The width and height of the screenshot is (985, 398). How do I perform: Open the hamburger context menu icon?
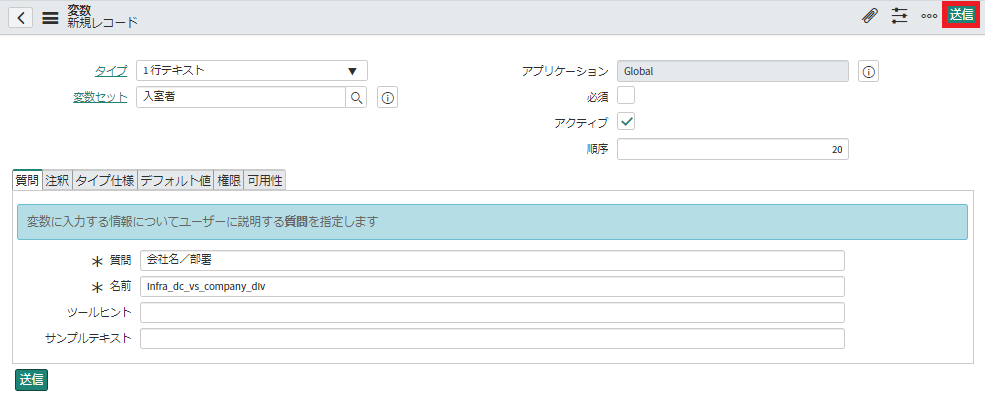pyautogui.click(x=50, y=18)
